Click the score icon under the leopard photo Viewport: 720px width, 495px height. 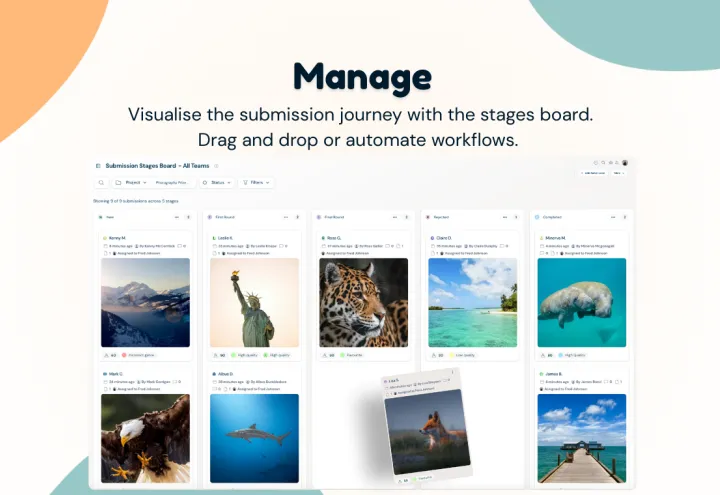[x=325, y=355]
